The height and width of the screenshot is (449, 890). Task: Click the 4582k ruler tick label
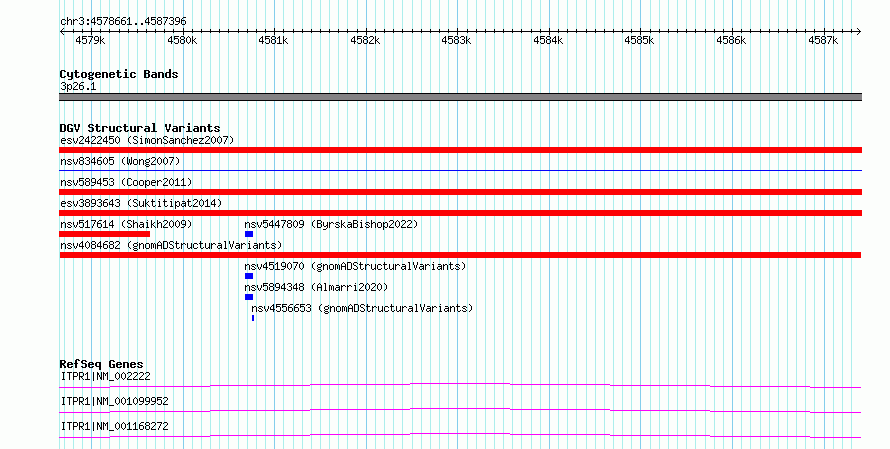(x=365, y=41)
